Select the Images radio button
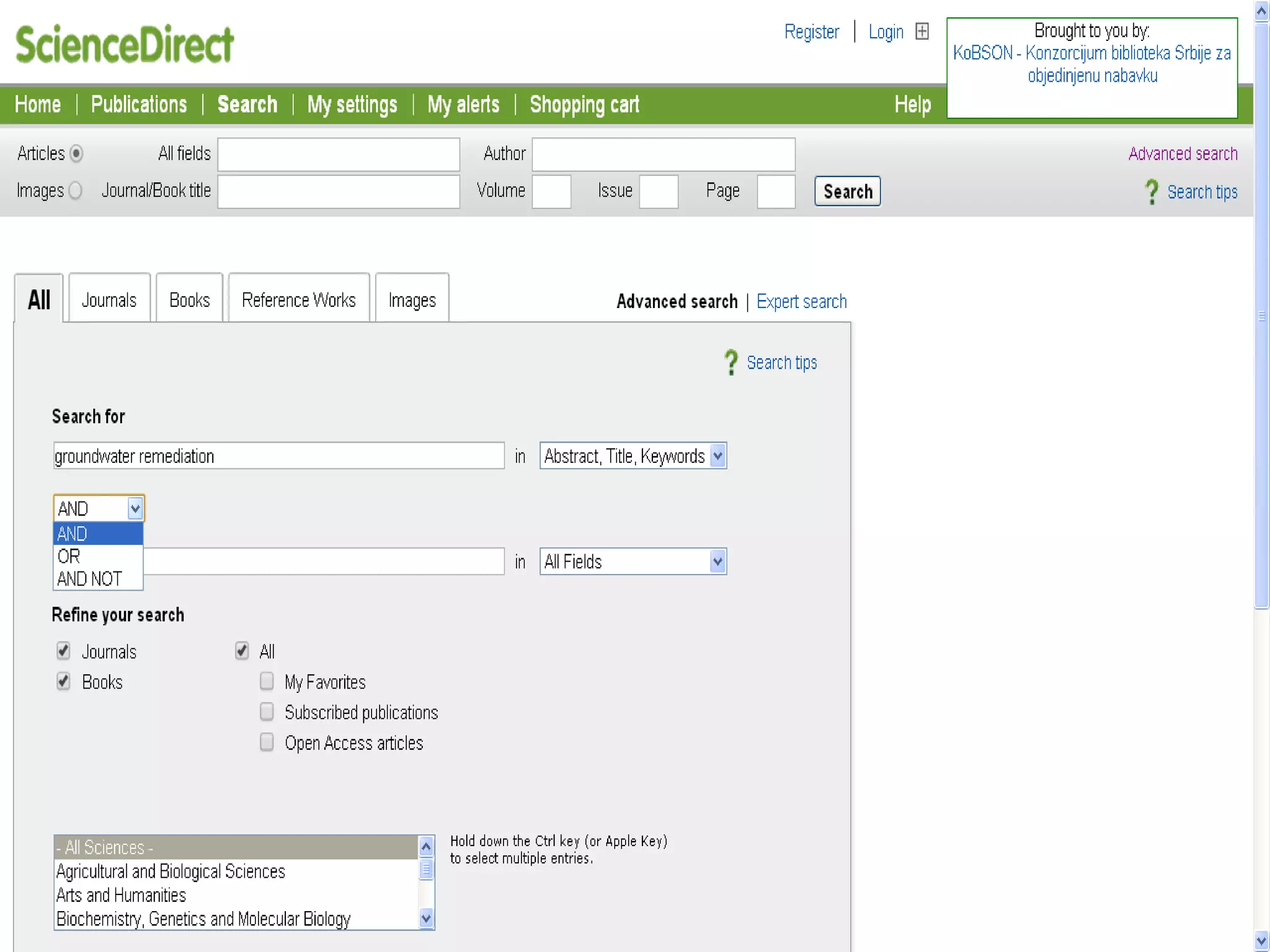 click(75, 191)
